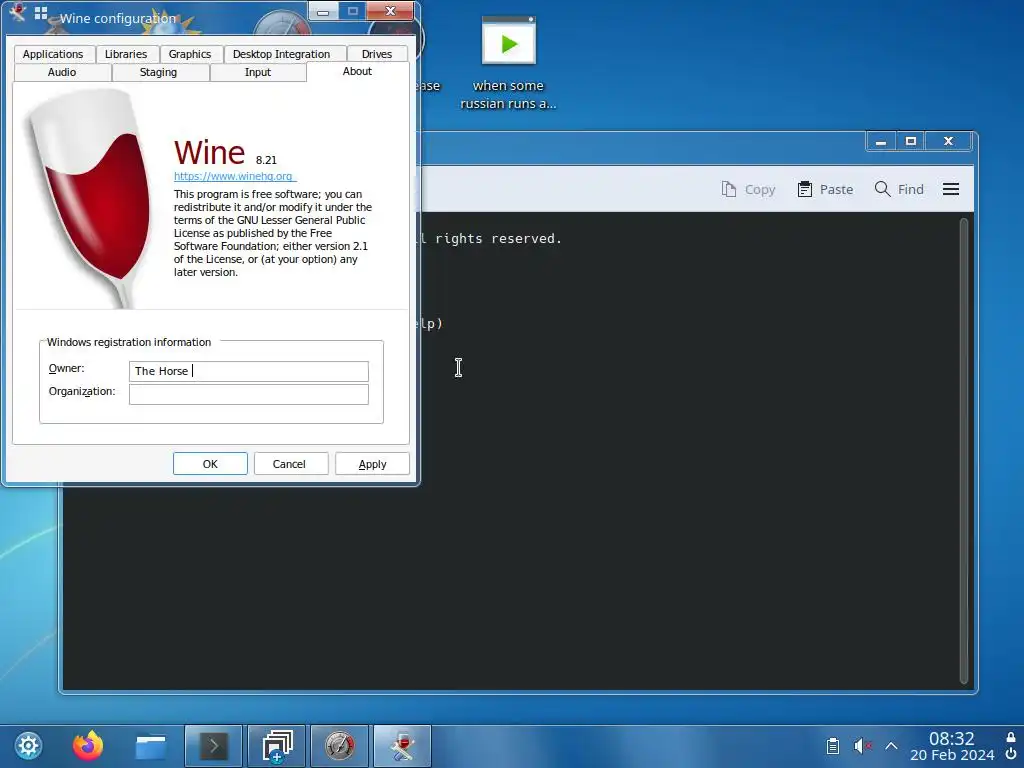Click Copy in the terminal toolbar
Screen dimensions: 1024x768
(x=748, y=189)
